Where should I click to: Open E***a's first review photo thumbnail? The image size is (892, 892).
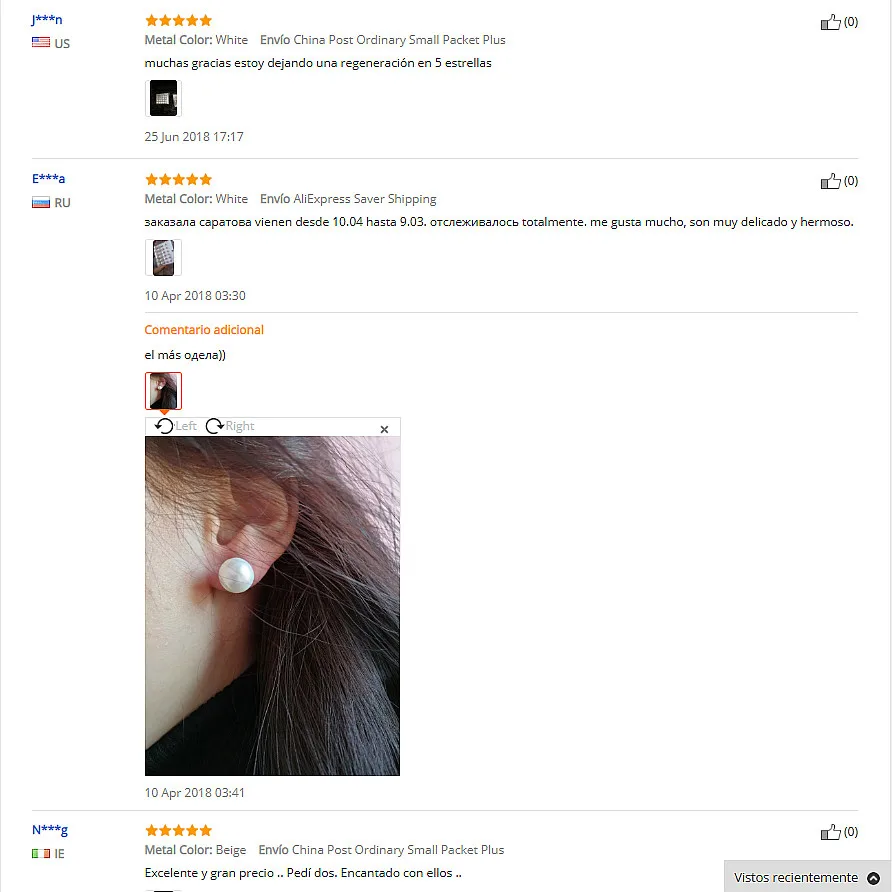point(163,258)
